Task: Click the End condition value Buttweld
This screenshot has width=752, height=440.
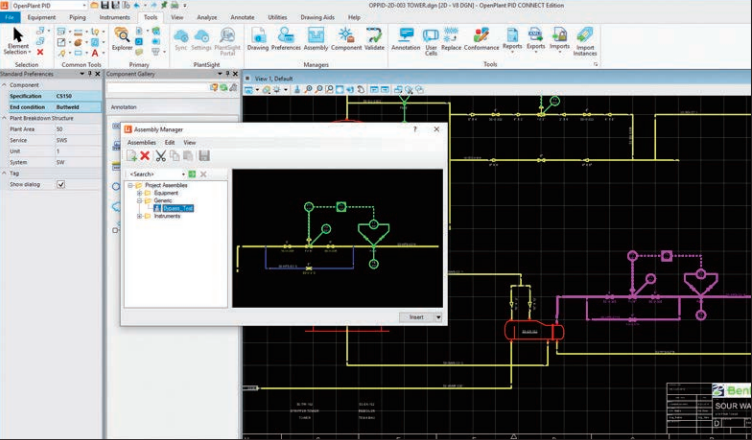Action: pos(68,107)
